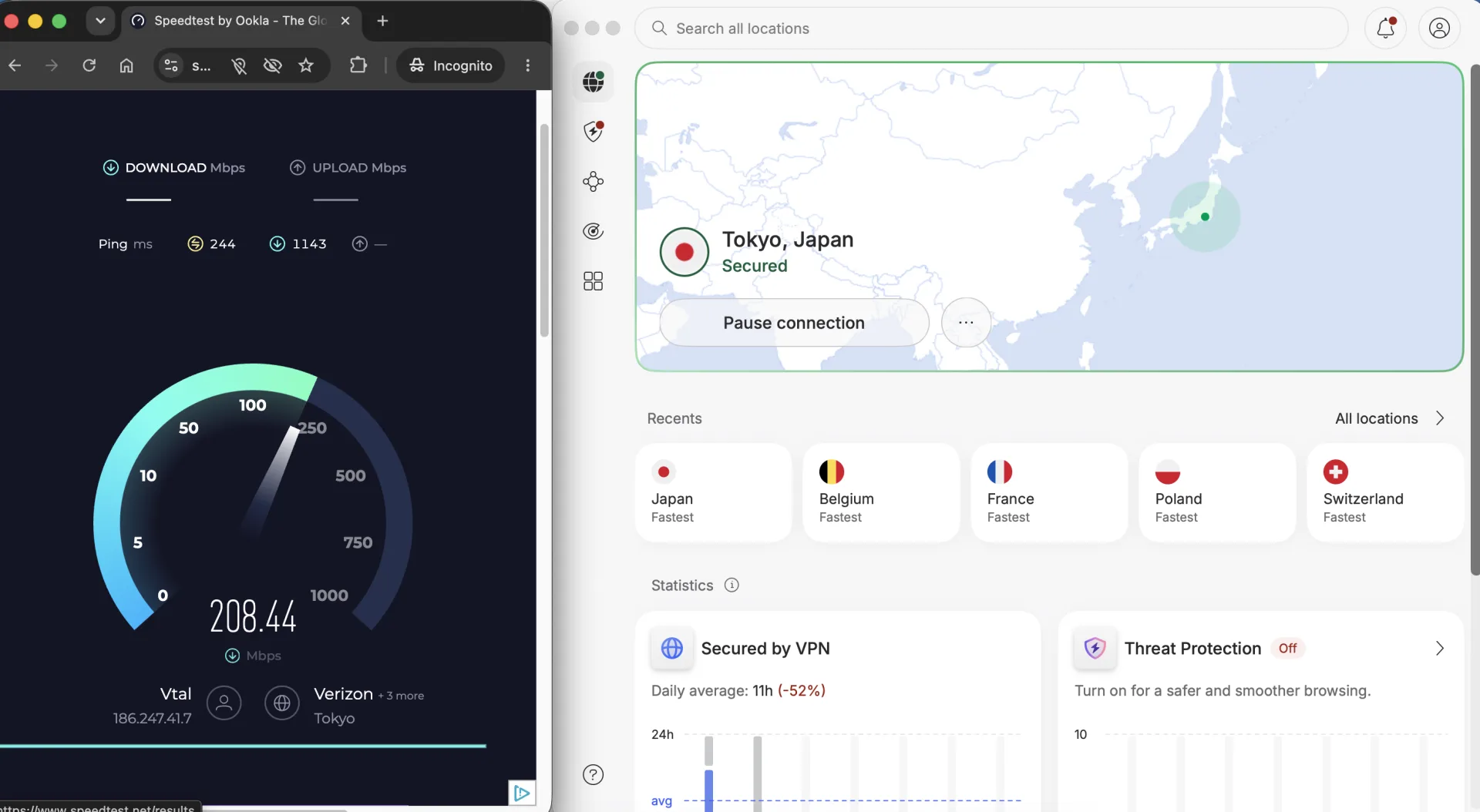Open Chrome home page button
The height and width of the screenshot is (812, 1480).
point(126,65)
